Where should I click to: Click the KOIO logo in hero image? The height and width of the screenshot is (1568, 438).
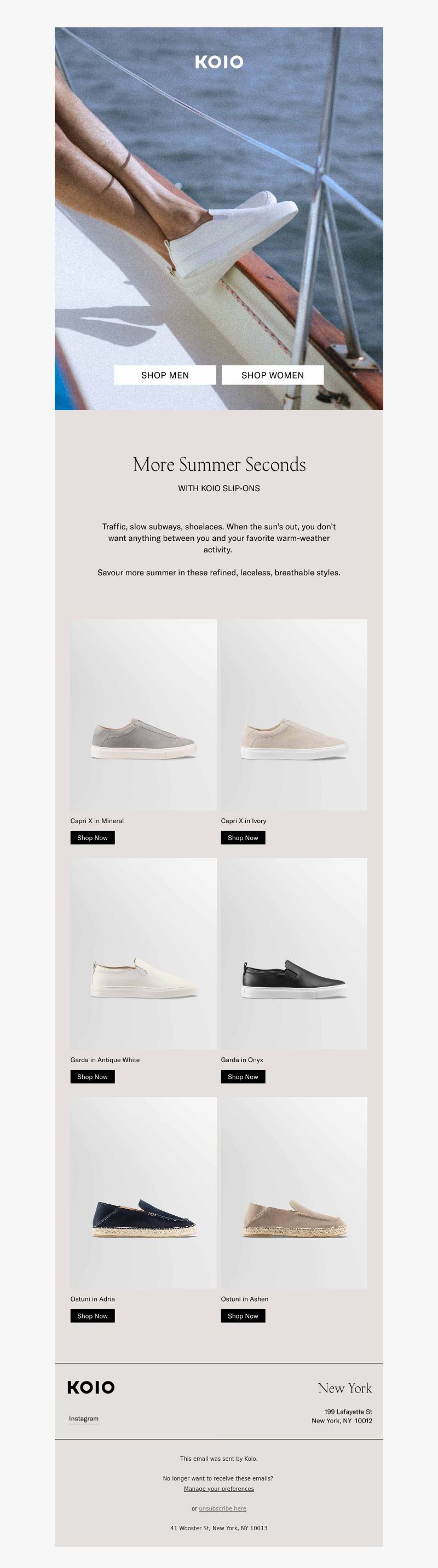218,61
